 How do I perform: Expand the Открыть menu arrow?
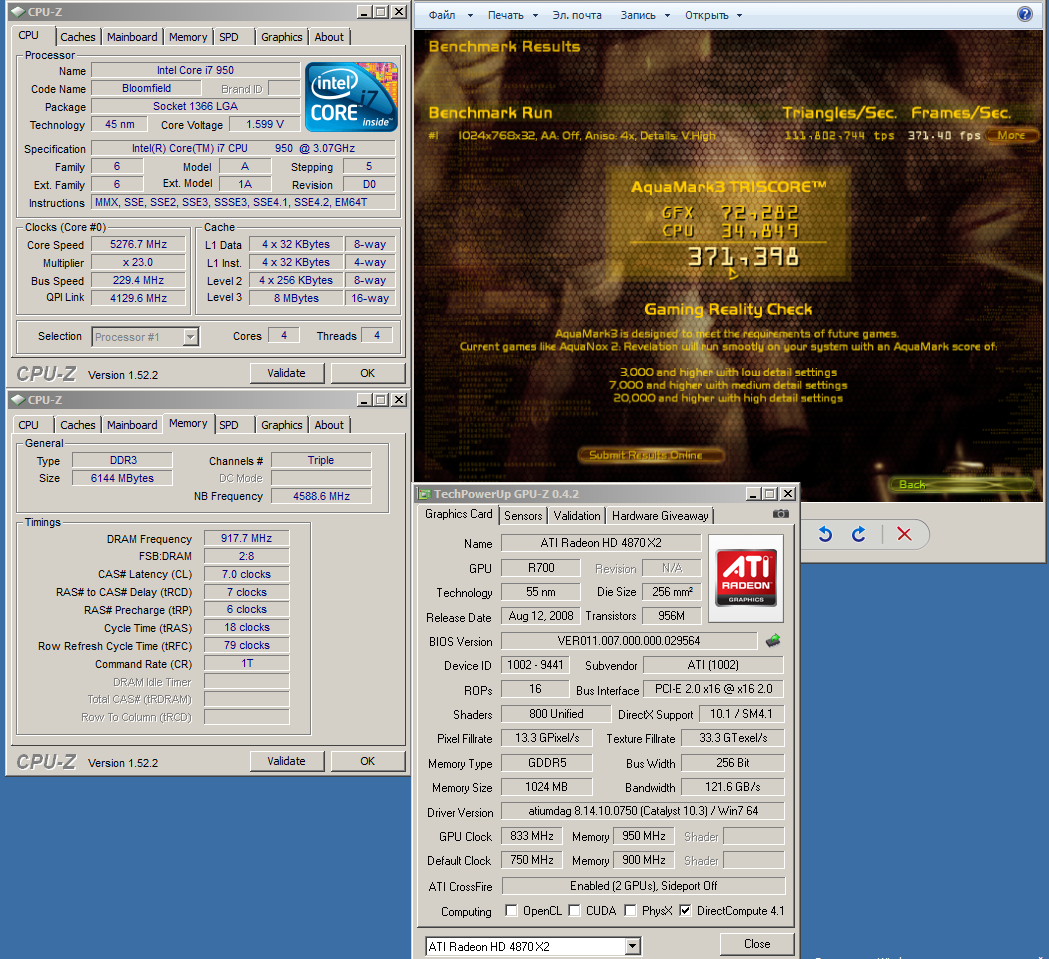pyautogui.click(x=739, y=15)
